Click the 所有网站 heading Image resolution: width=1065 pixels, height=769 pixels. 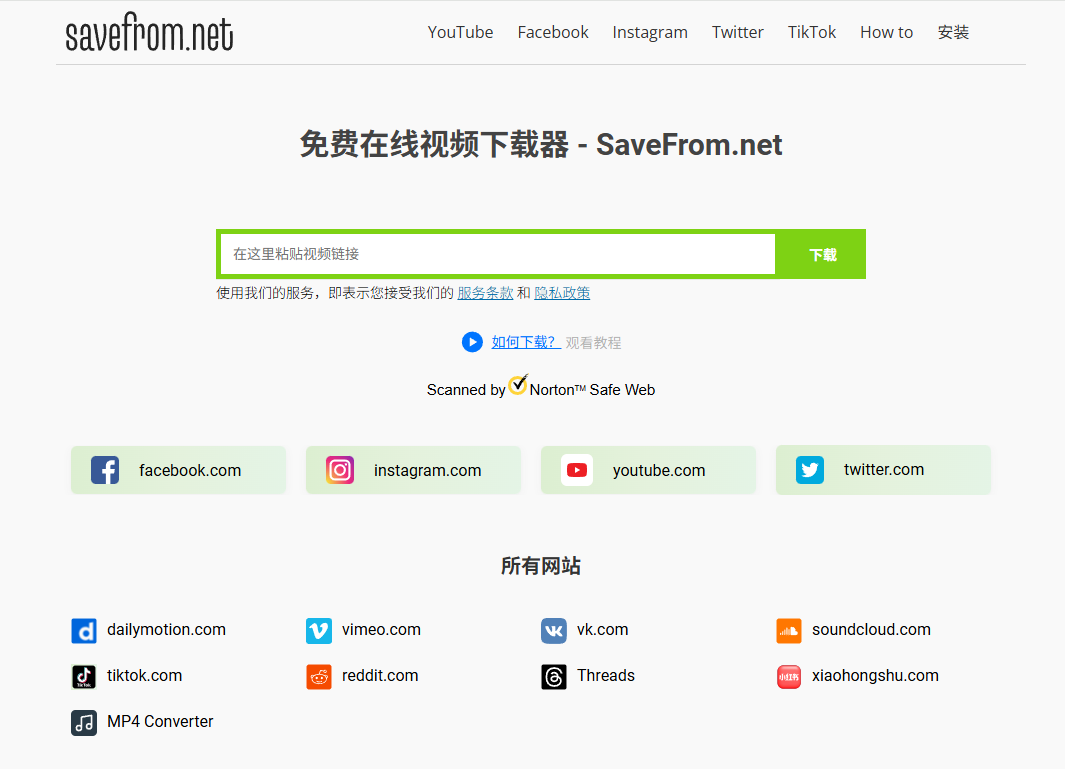[x=541, y=566]
